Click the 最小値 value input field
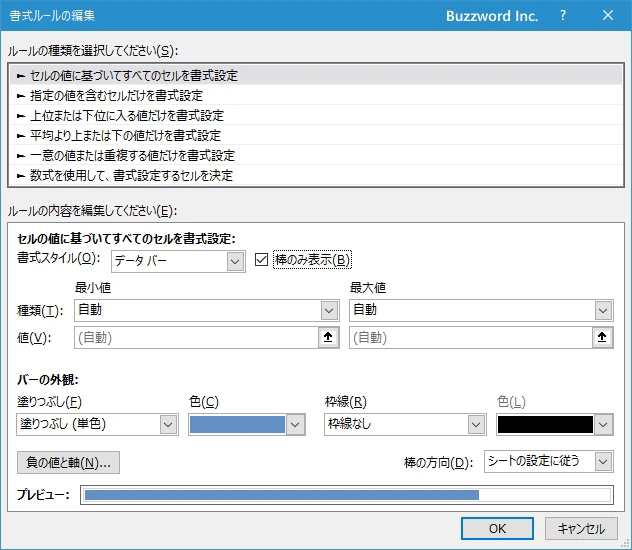 [x=197, y=337]
